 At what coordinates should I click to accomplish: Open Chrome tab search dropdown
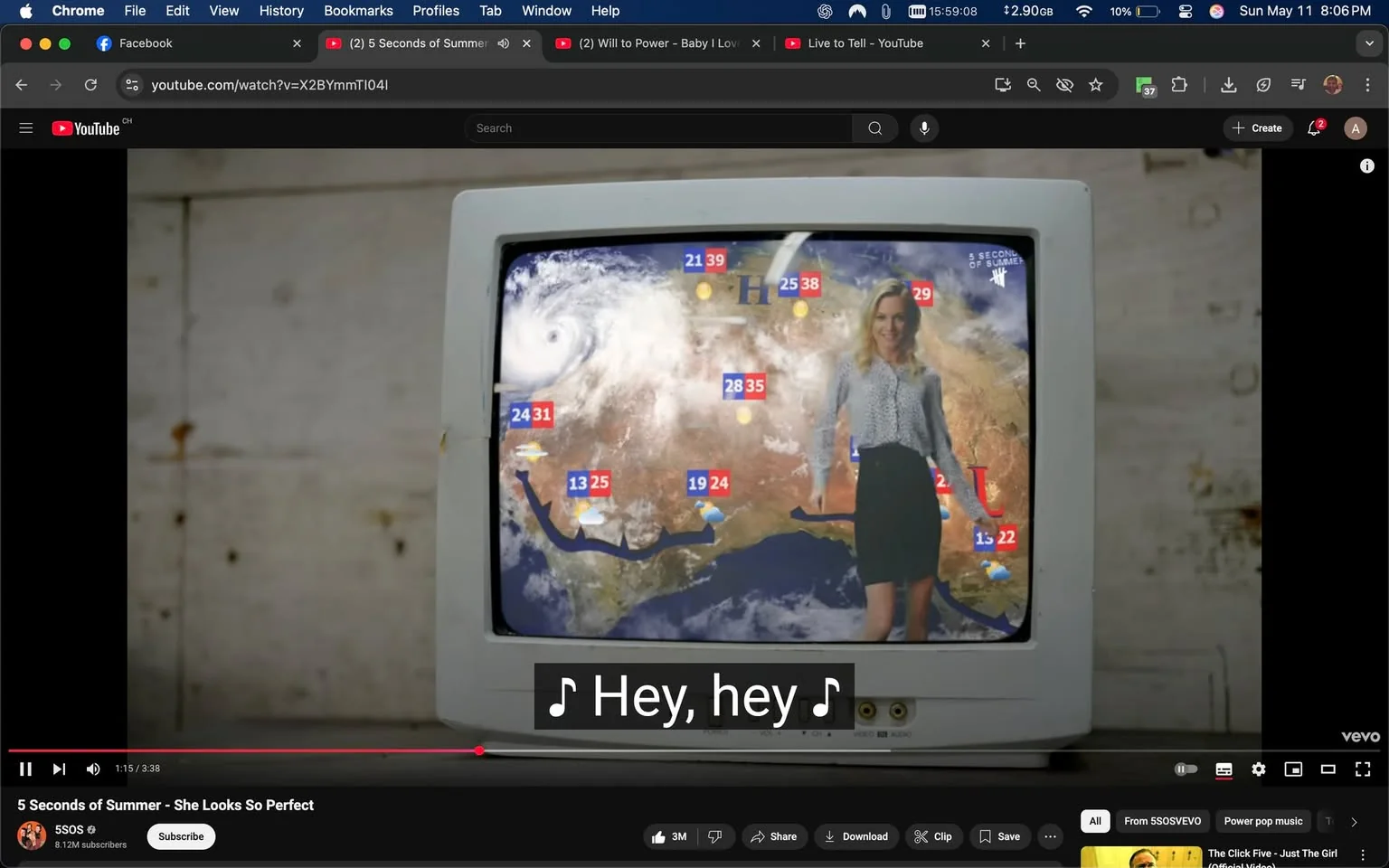(1369, 43)
